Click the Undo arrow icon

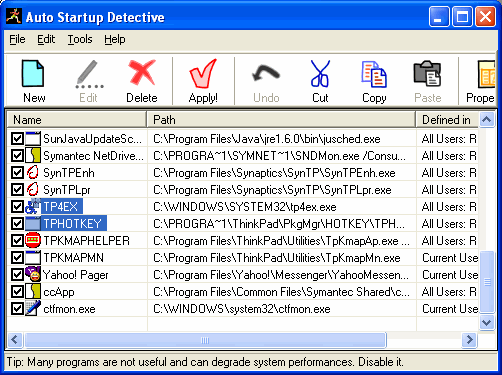tap(266, 73)
